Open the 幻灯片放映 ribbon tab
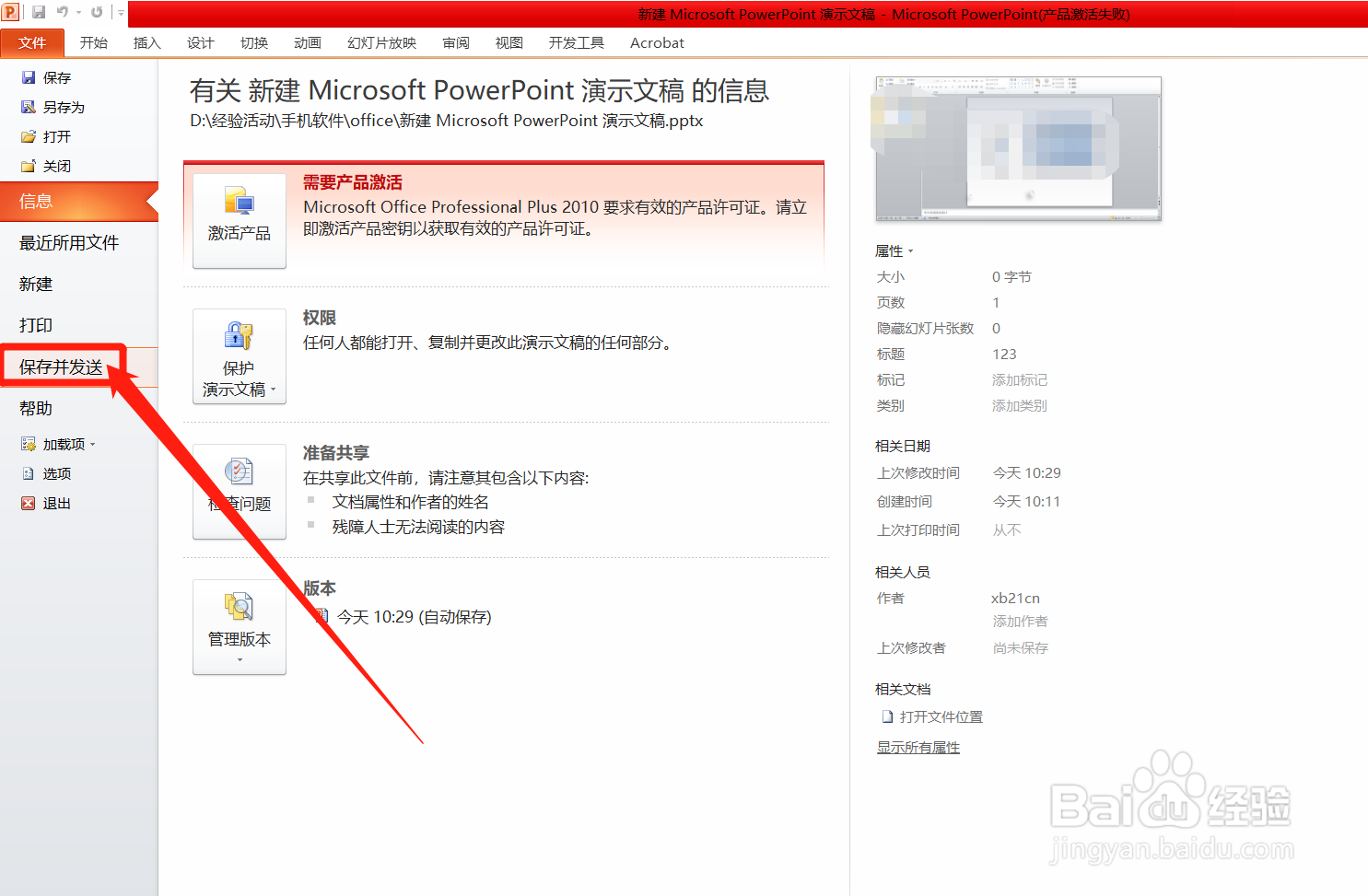1368x896 pixels. tap(382, 43)
